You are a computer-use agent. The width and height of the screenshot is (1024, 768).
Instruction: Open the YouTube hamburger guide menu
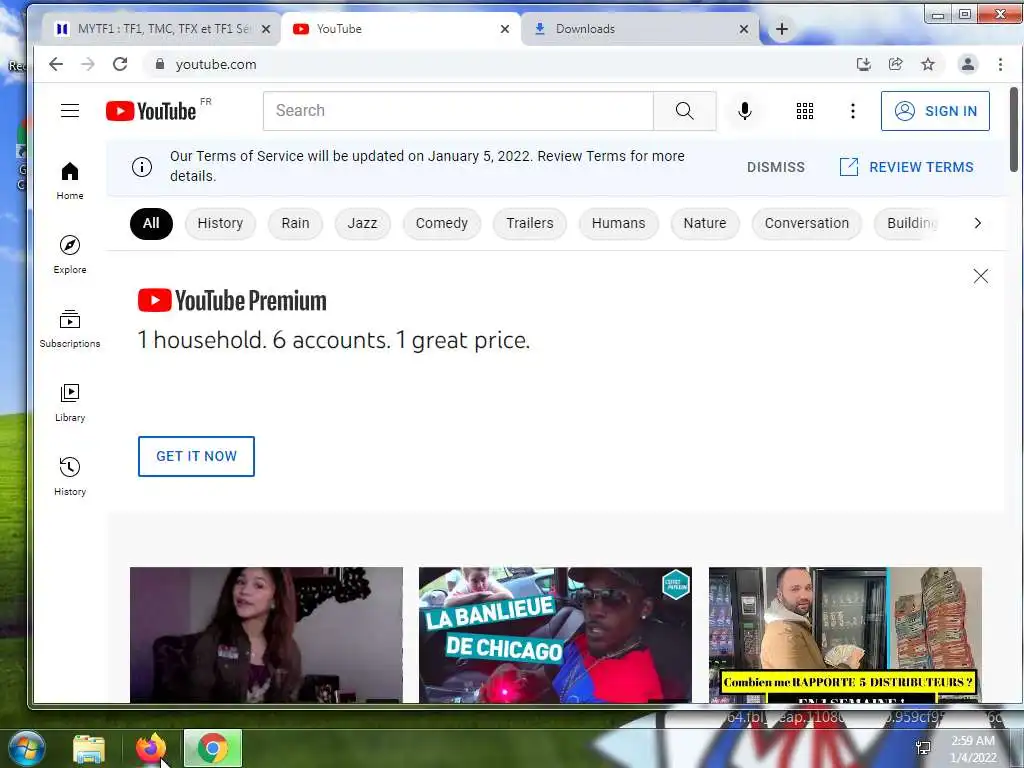(70, 110)
